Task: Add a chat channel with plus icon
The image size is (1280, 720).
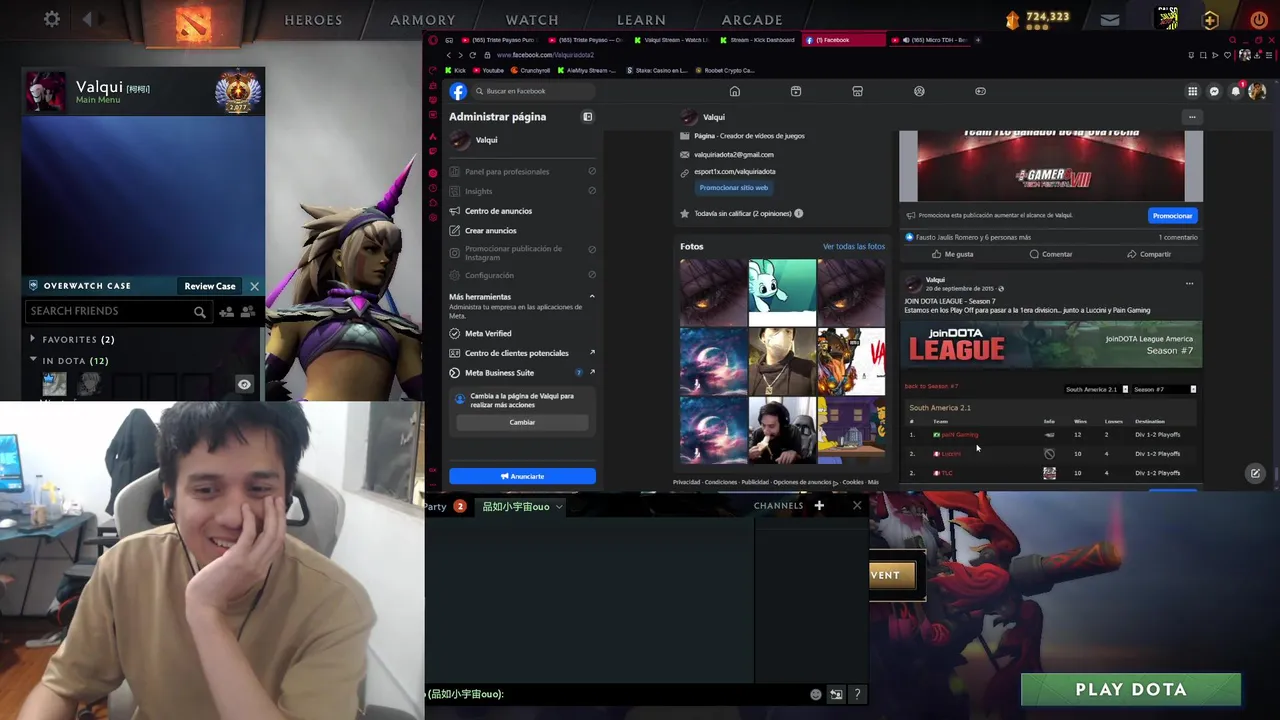Action: click(819, 506)
